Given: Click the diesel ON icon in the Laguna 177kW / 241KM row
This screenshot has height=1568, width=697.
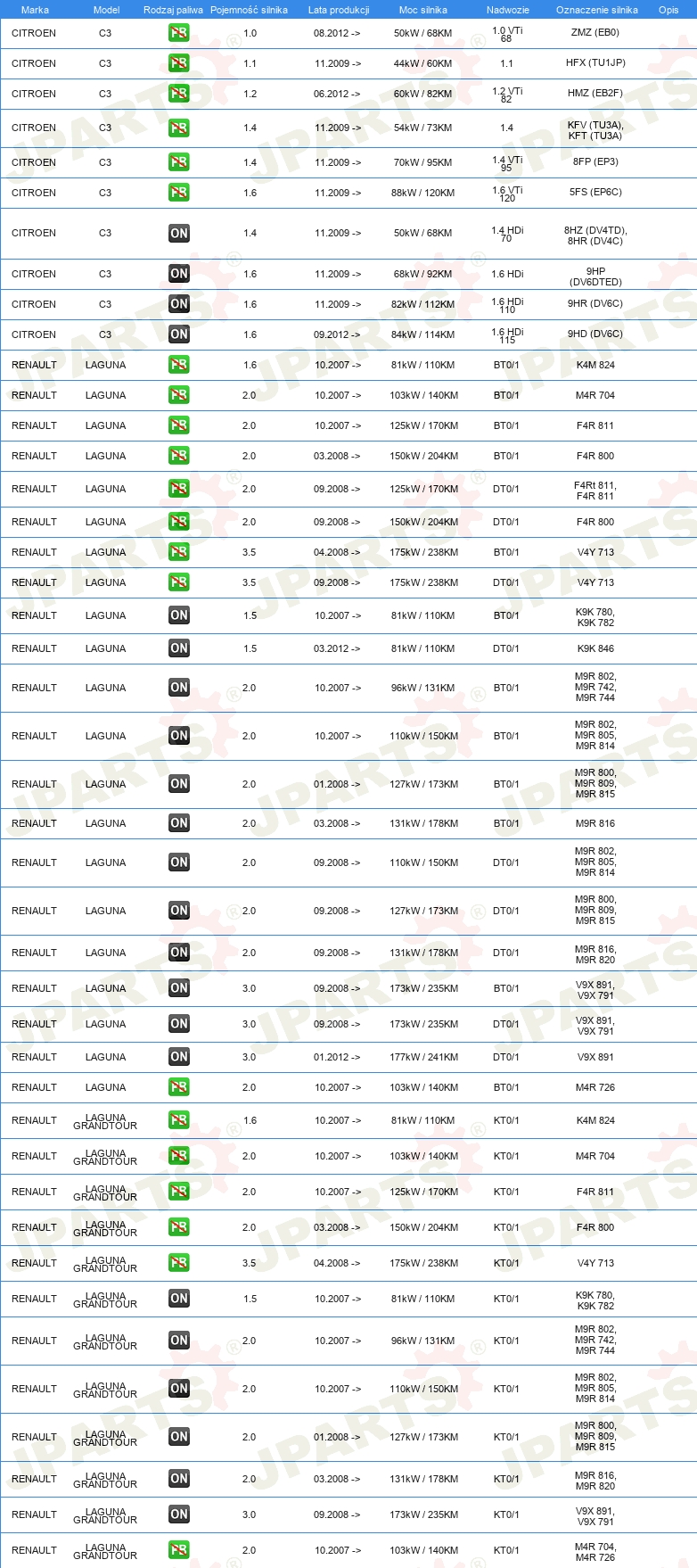Looking at the screenshot, I should point(178,1057).
